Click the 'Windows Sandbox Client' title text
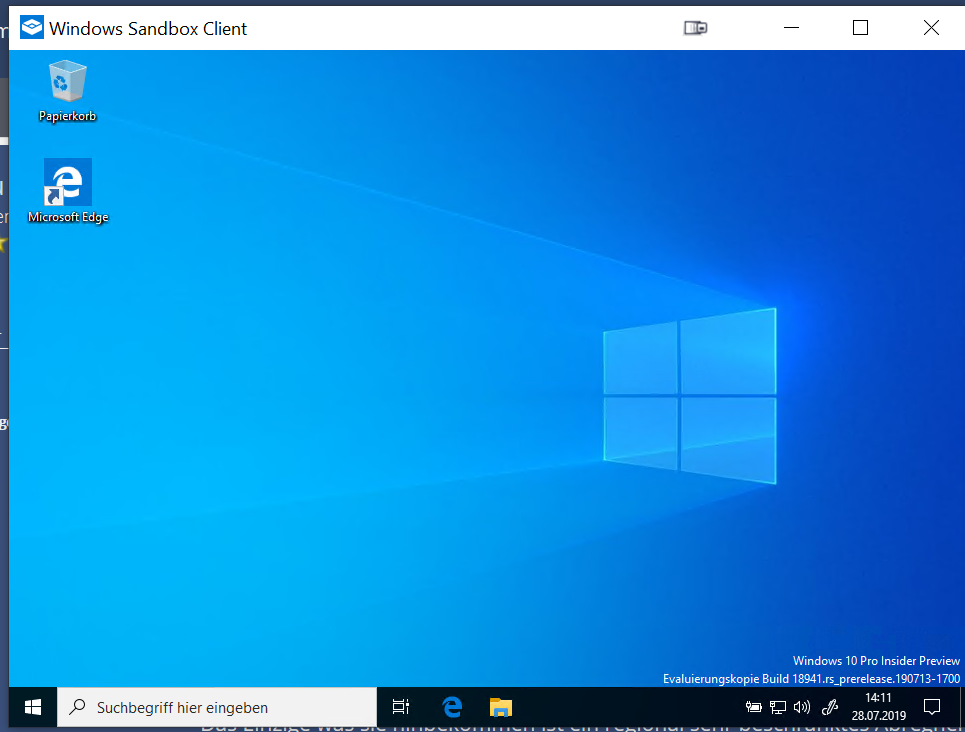This screenshot has width=965, height=732. [x=148, y=28]
